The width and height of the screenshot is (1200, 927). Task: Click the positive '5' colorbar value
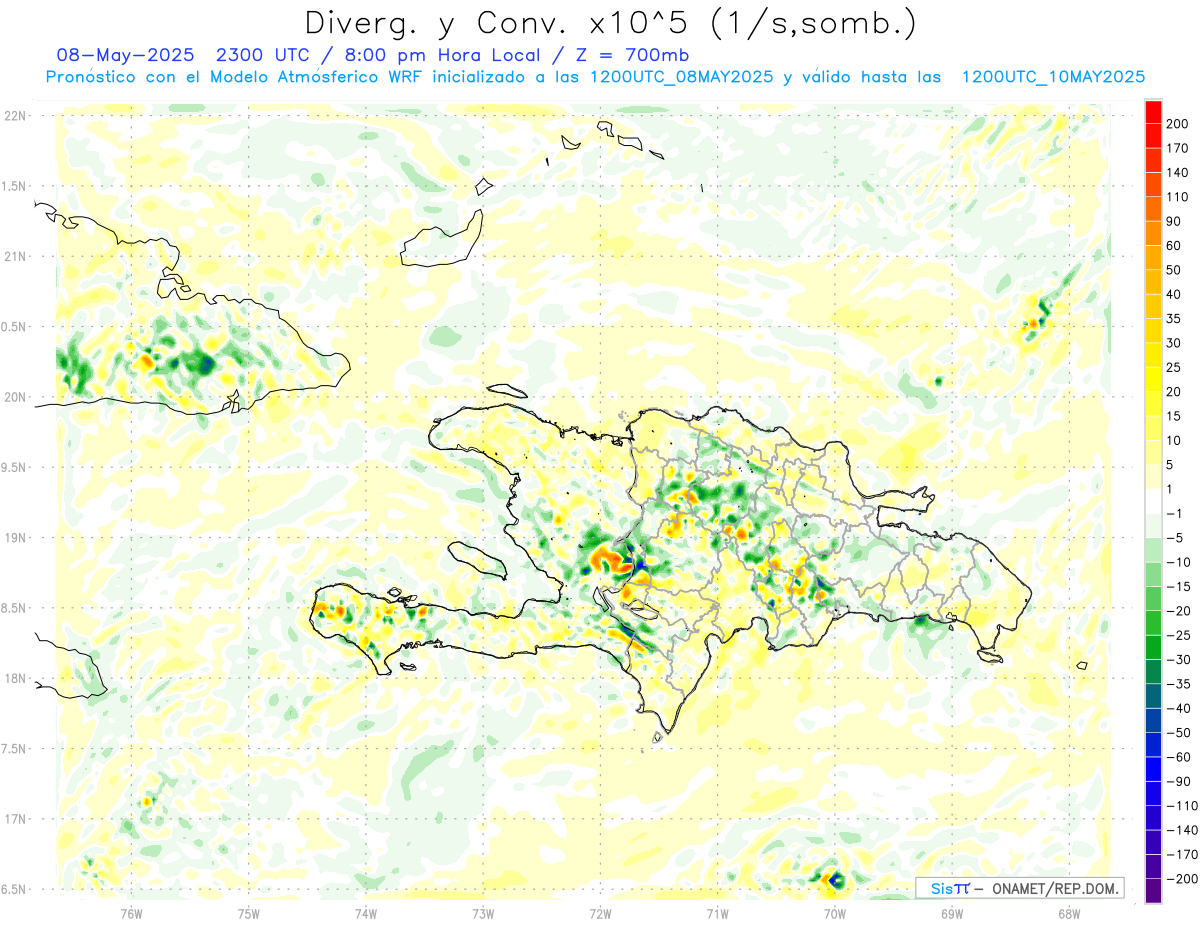(1169, 464)
